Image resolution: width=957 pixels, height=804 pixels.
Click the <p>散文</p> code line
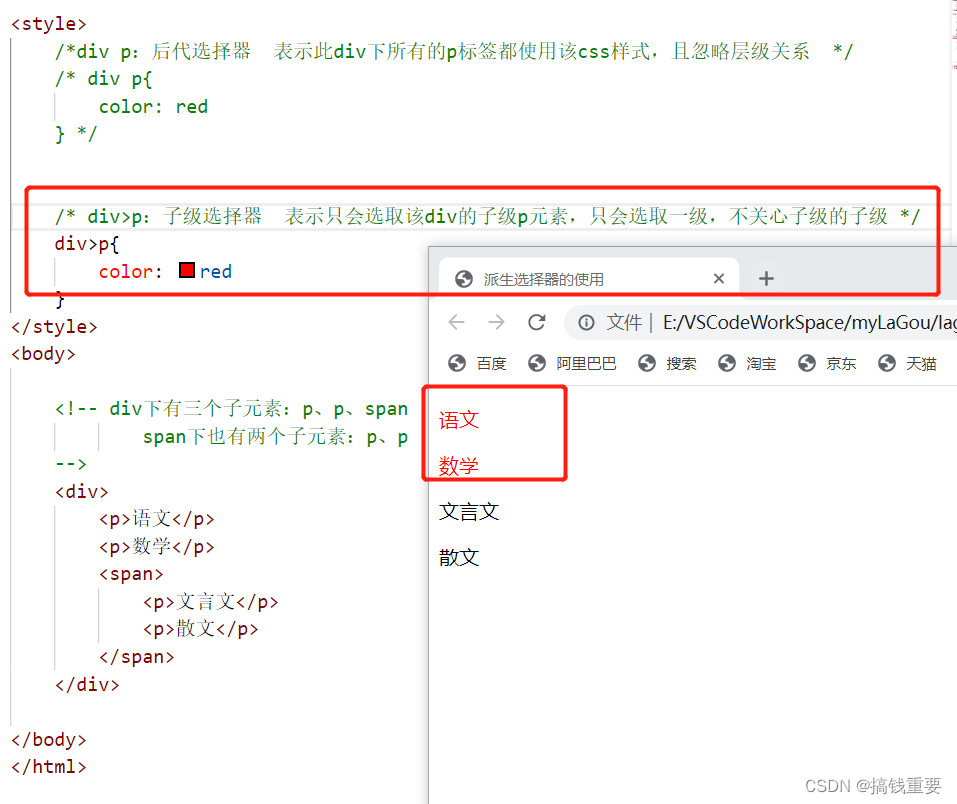point(201,629)
